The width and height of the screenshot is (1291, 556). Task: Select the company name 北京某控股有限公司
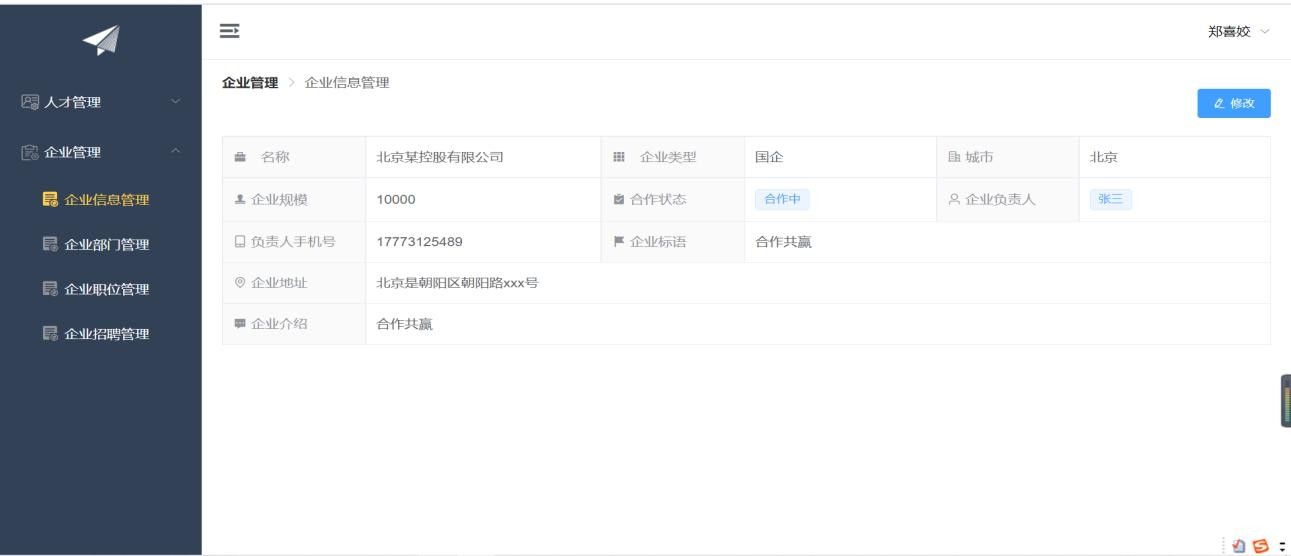click(x=440, y=157)
